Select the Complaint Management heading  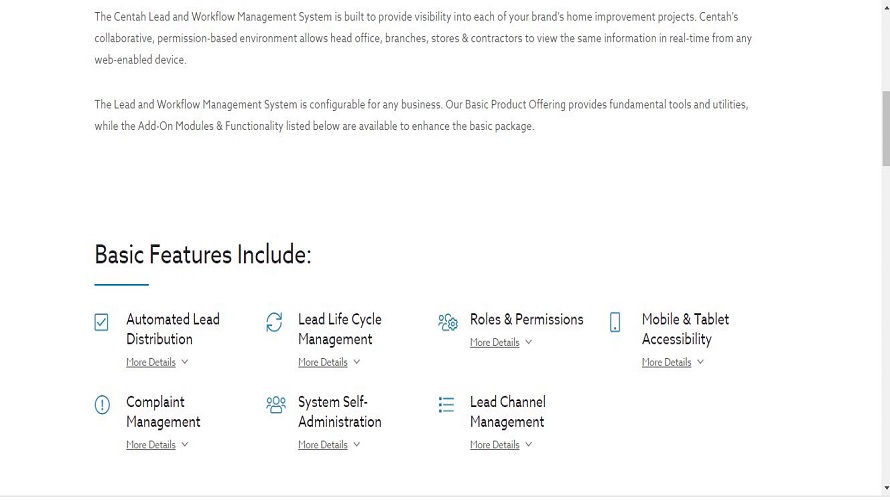pos(163,412)
